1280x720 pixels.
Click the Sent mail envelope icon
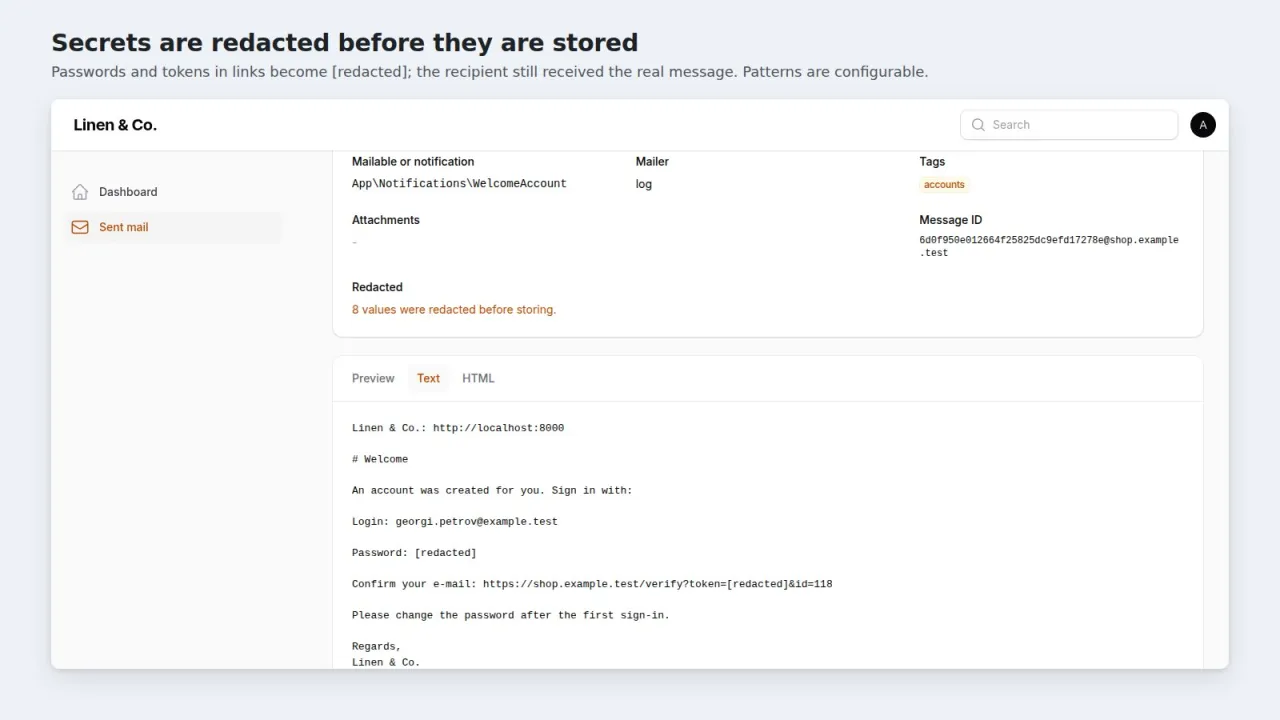80,227
